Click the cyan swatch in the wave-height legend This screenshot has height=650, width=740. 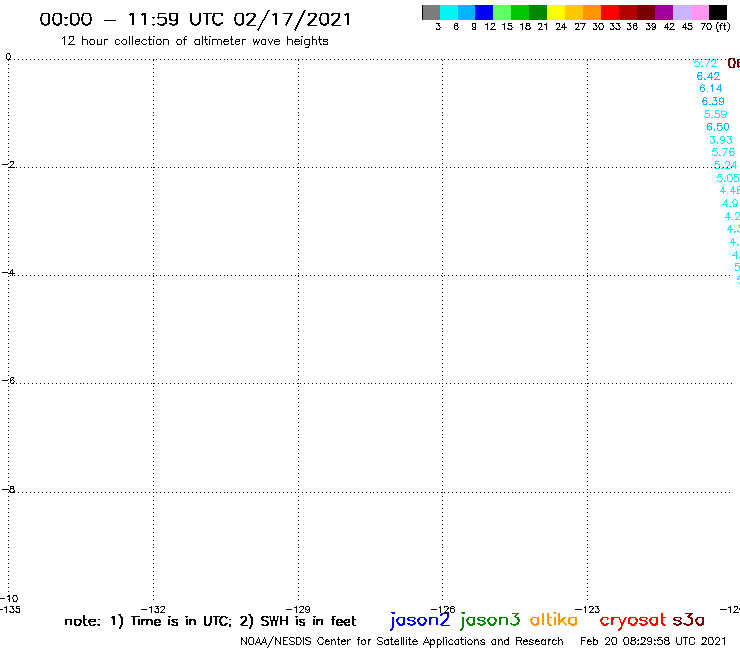(x=449, y=12)
